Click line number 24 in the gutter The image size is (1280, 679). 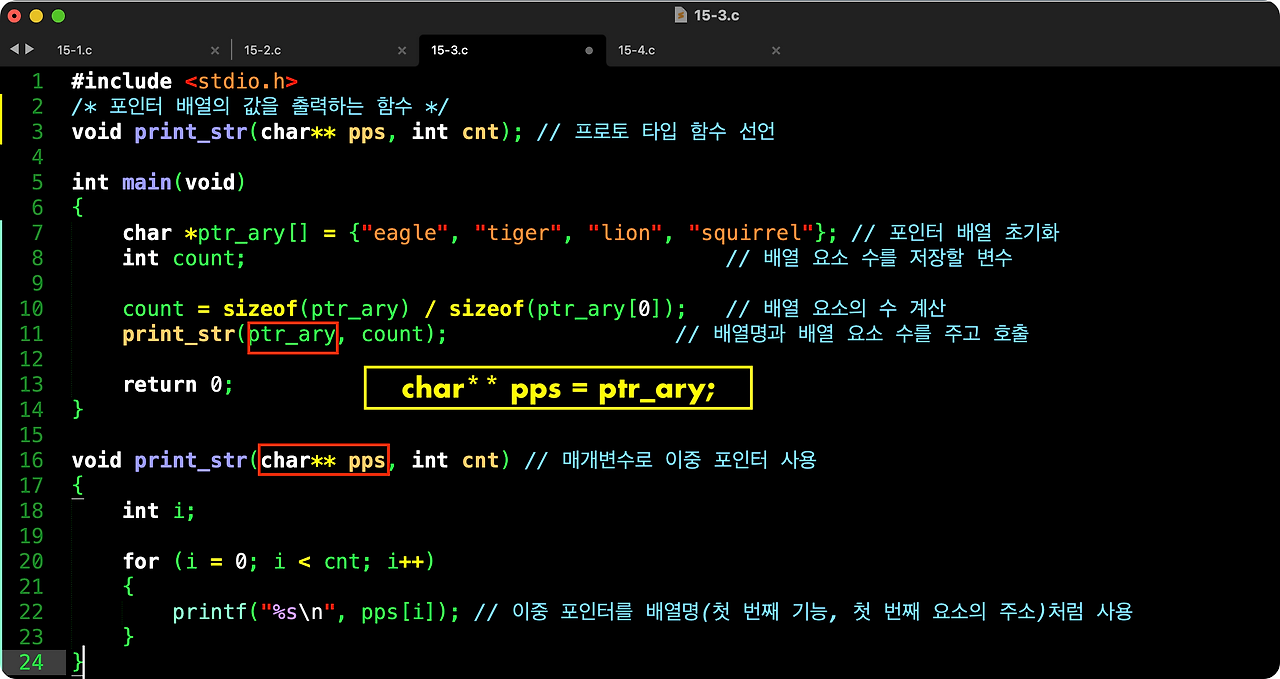(33, 662)
